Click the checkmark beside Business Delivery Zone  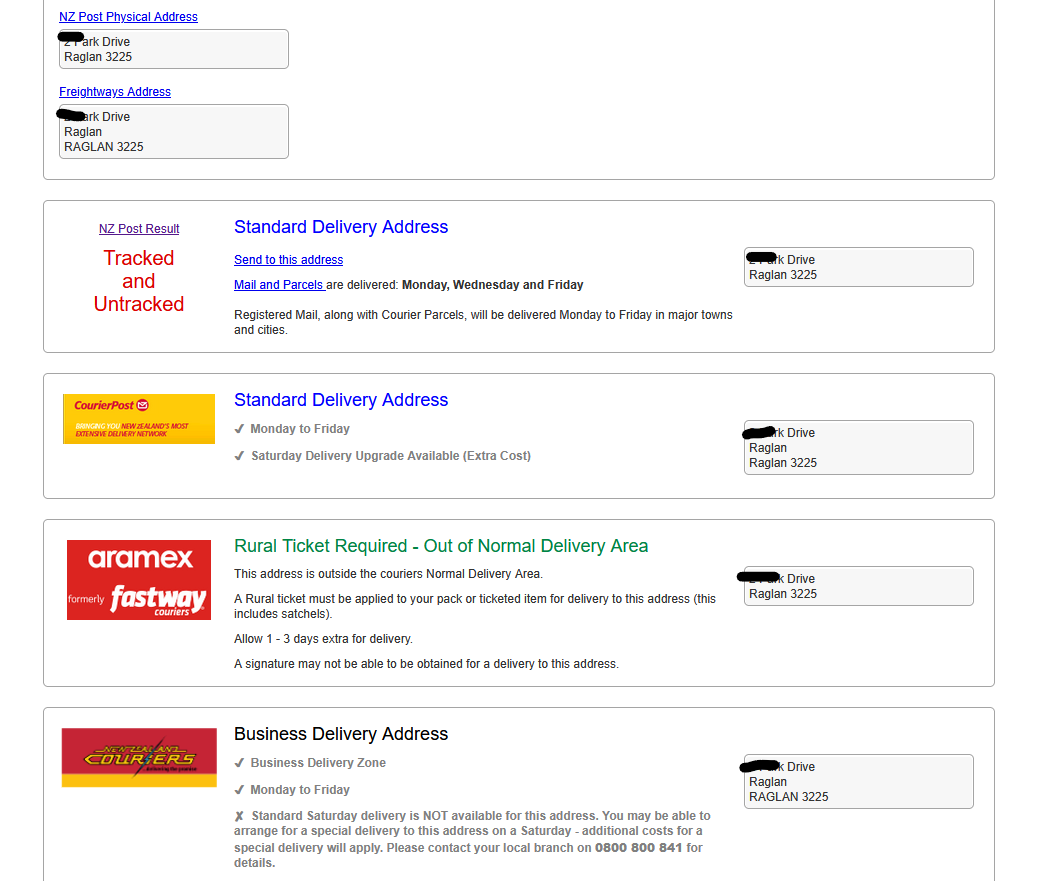[239, 763]
